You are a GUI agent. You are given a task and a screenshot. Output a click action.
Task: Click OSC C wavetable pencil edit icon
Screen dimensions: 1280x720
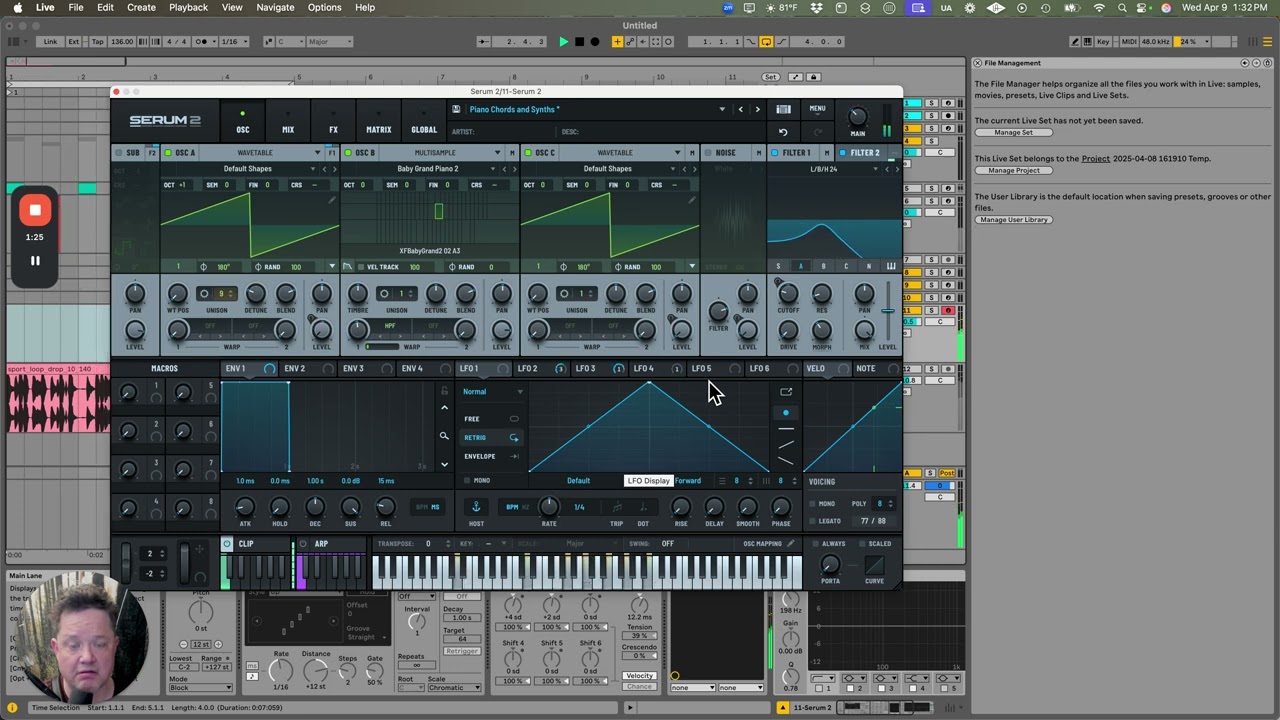coord(692,200)
